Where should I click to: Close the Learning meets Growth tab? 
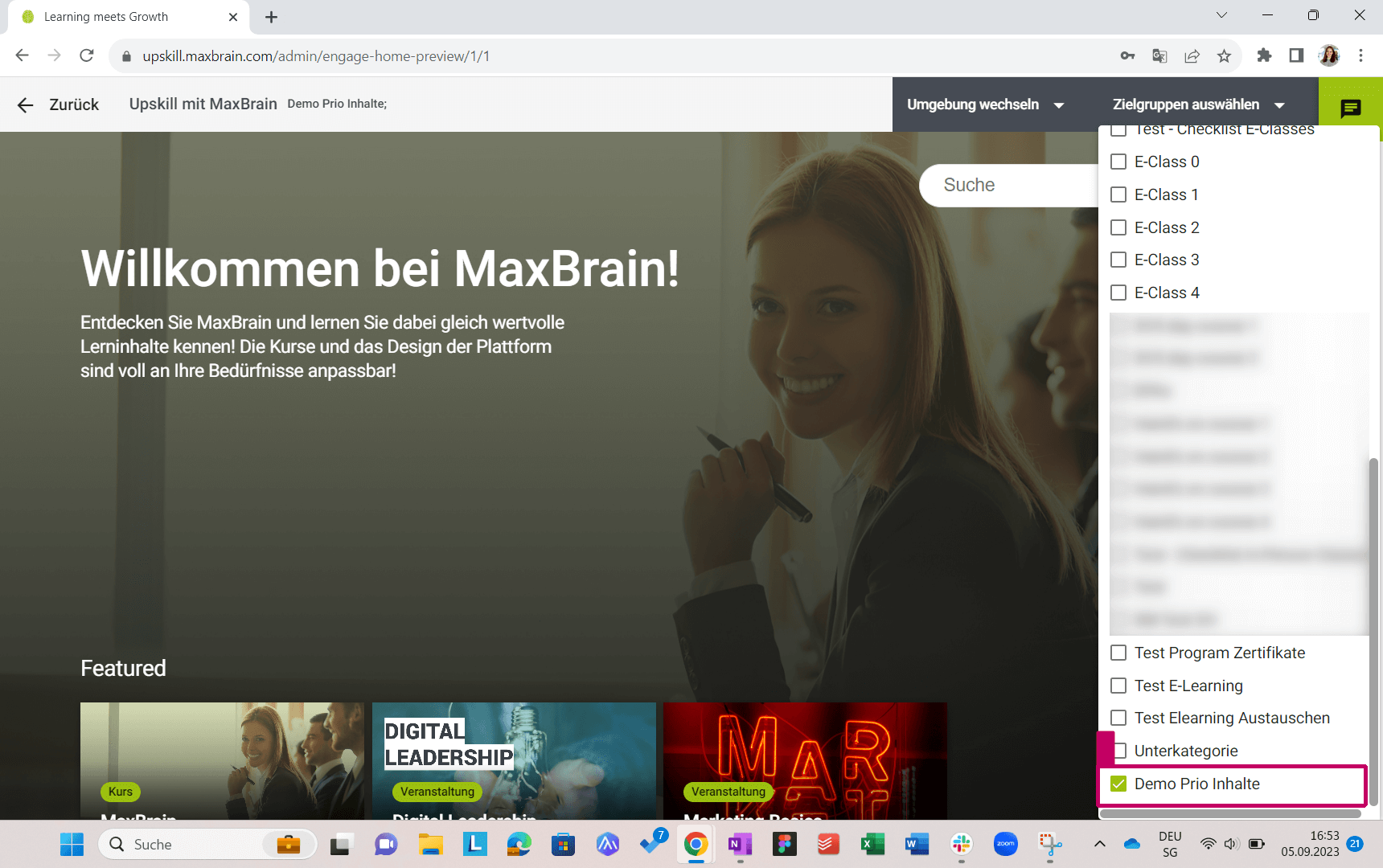click(233, 17)
